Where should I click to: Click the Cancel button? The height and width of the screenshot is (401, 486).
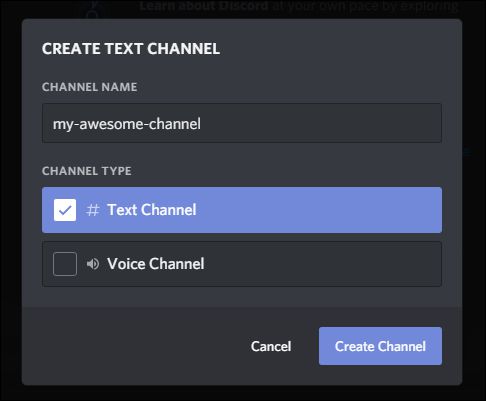click(271, 346)
